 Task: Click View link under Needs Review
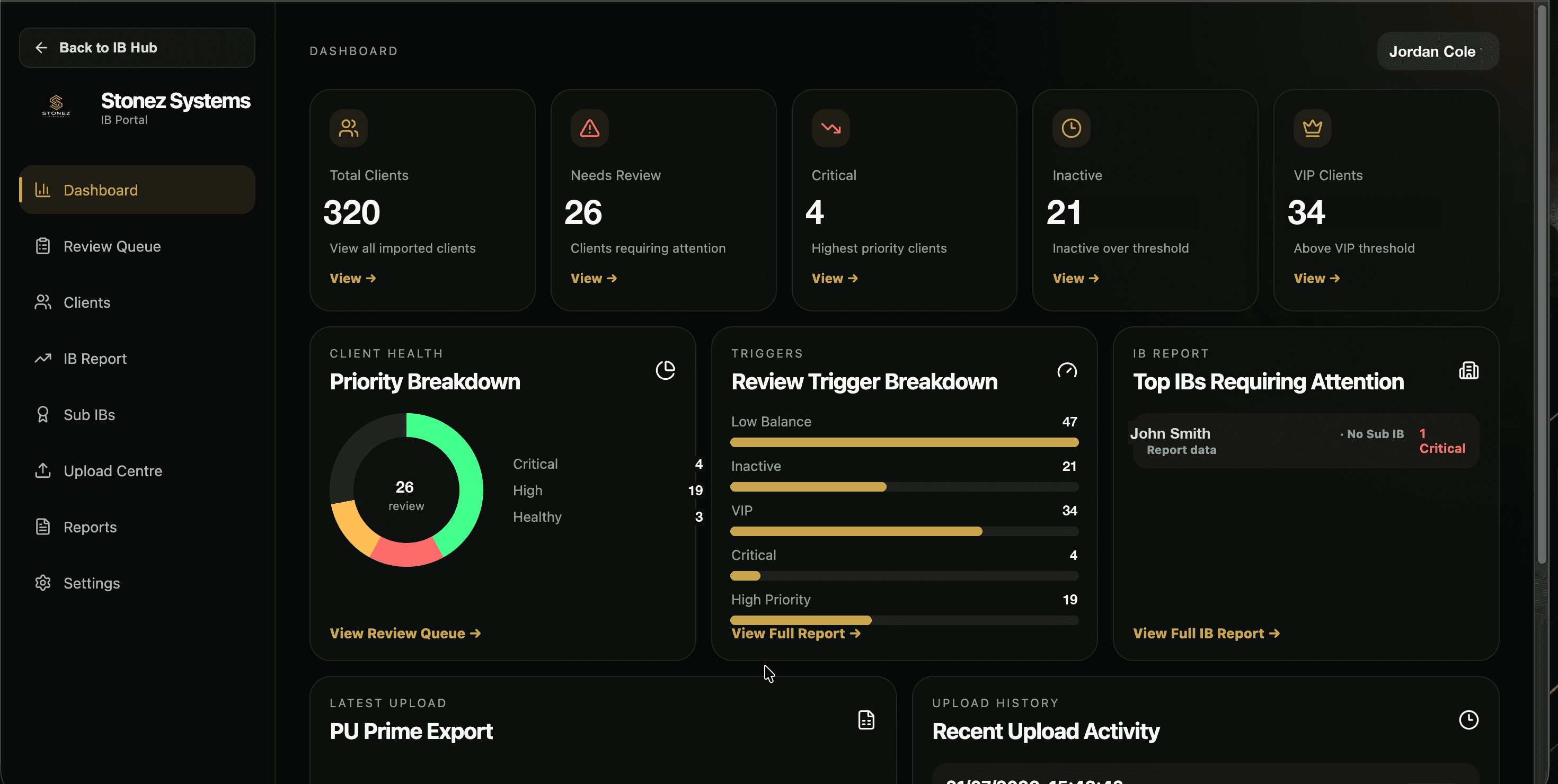pyautogui.click(x=594, y=278)
